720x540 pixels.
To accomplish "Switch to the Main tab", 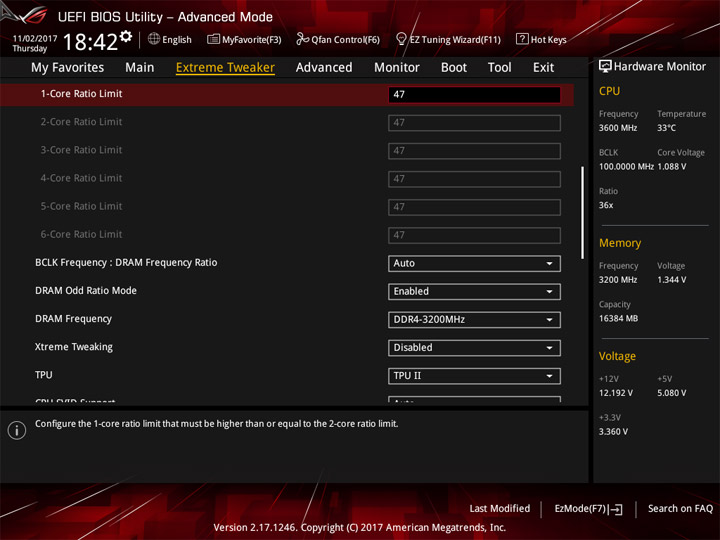I will [140, 68].
